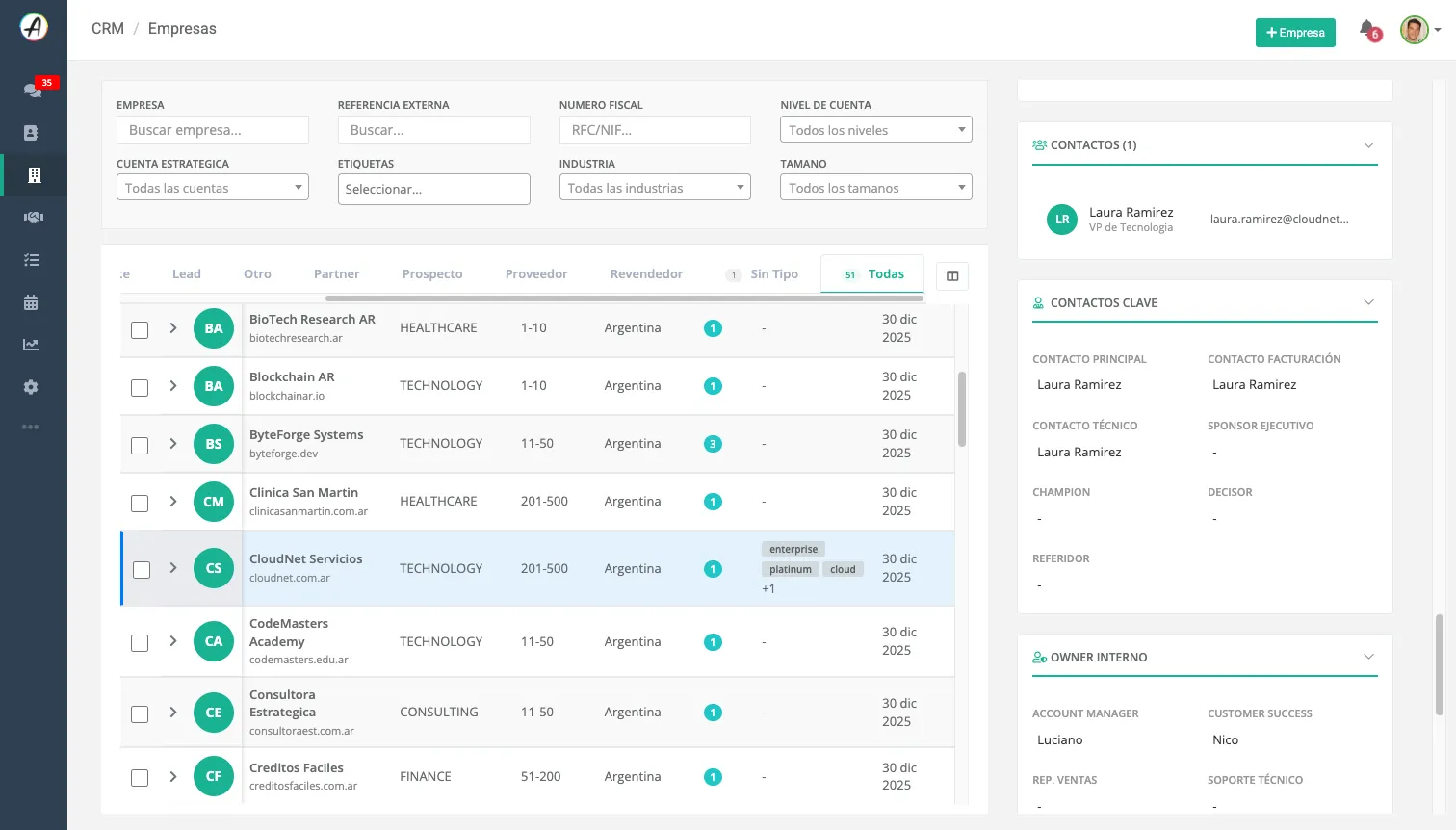Check the Creditos Faciles row checkbox
1456x830 pixels.
click(x=140, y=777)
